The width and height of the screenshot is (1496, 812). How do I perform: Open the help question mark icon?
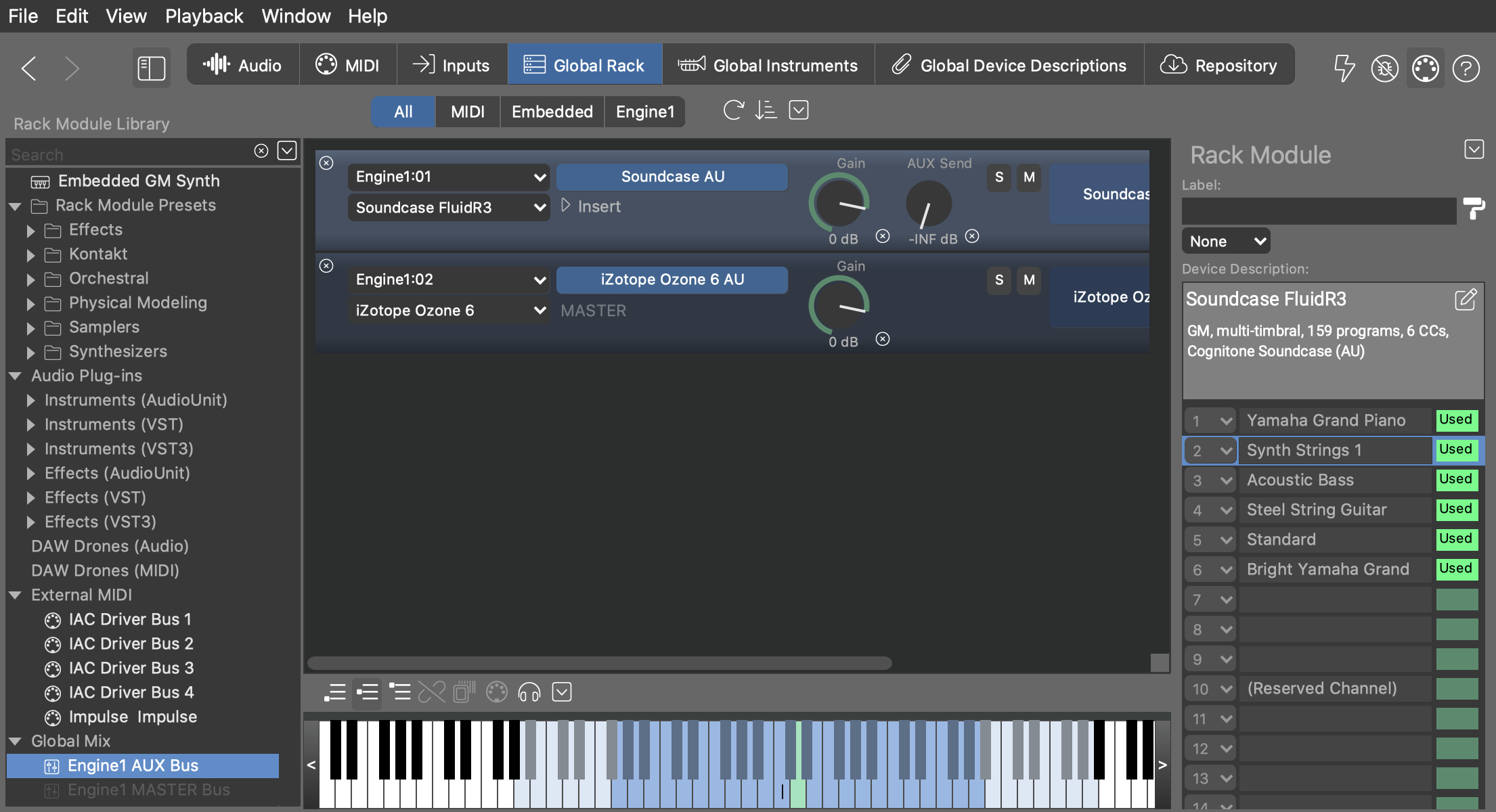point(1466,67)
